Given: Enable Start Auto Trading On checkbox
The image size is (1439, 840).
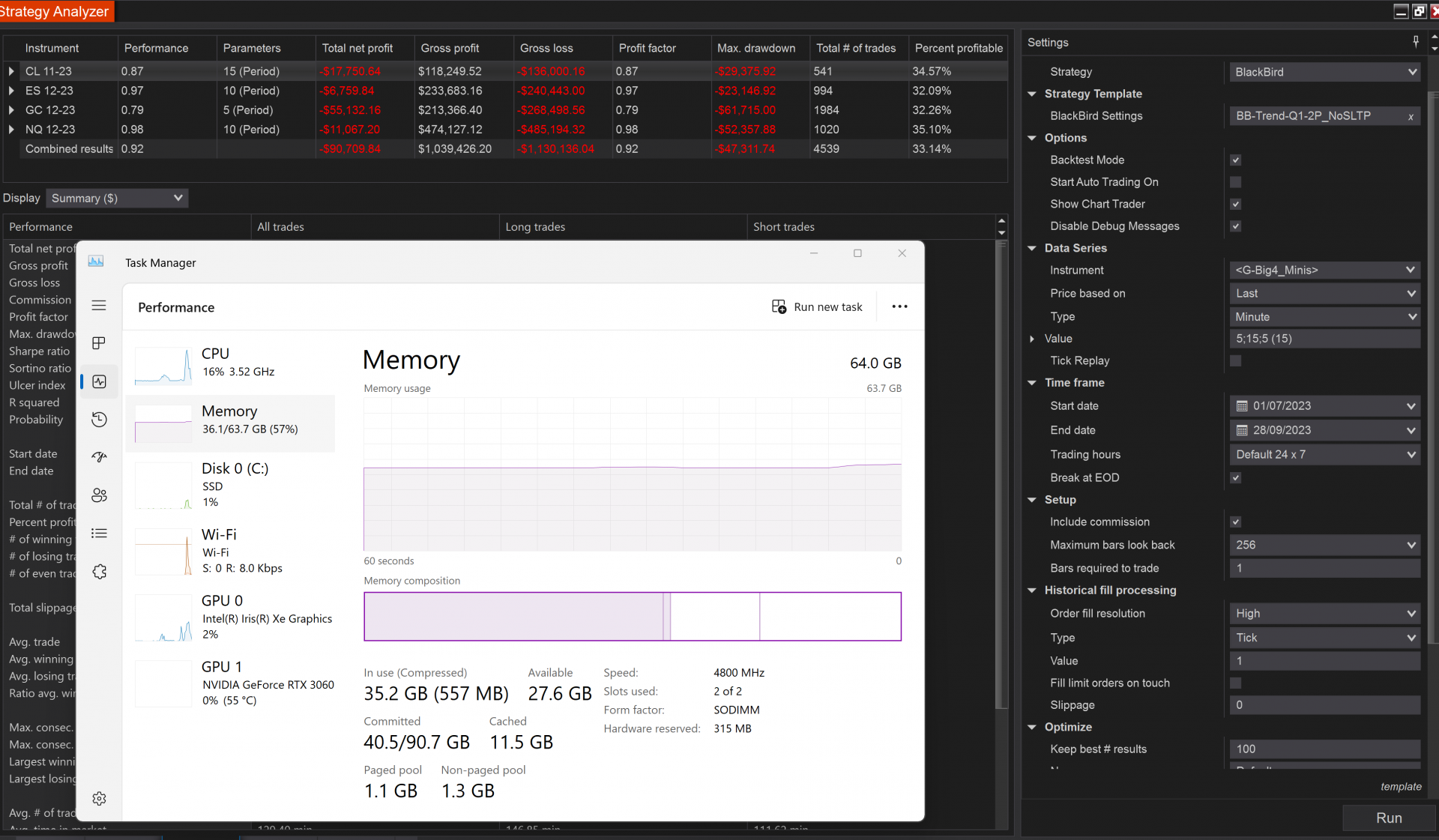Looking at the screenshot, I should coord(1236,182).
